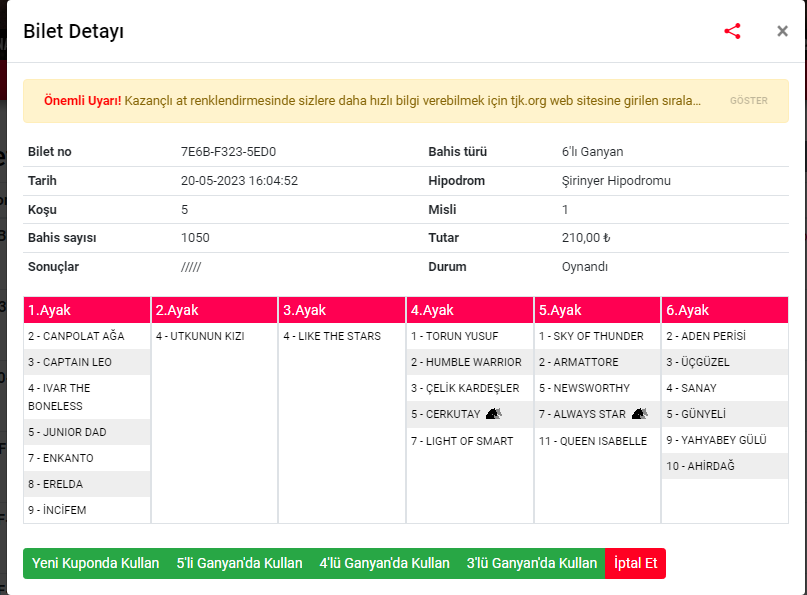The image size is (807, 595).
Task: Select the 6.Ayak column header
Action: pos(725,310)
